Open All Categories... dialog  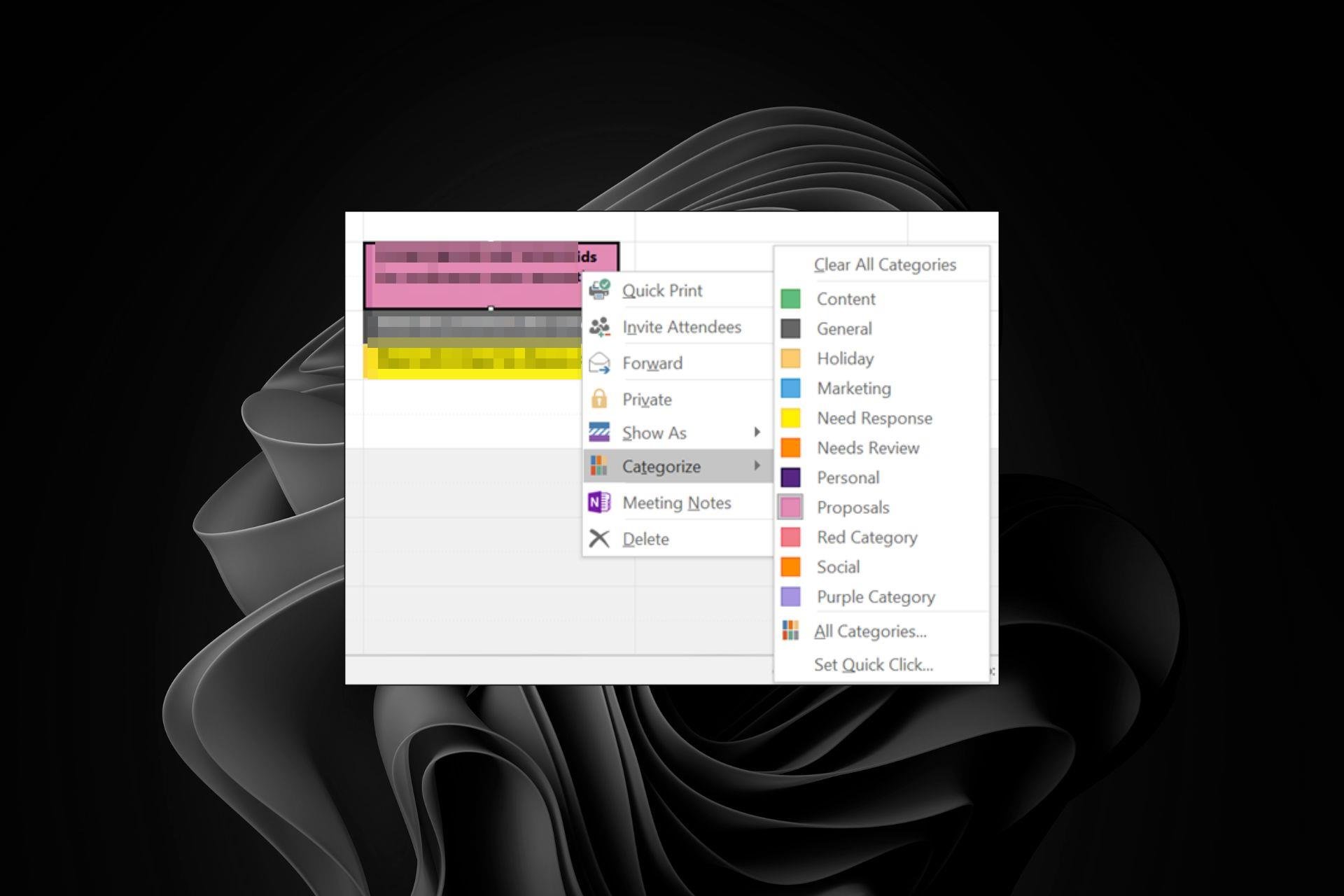[870, 631]
